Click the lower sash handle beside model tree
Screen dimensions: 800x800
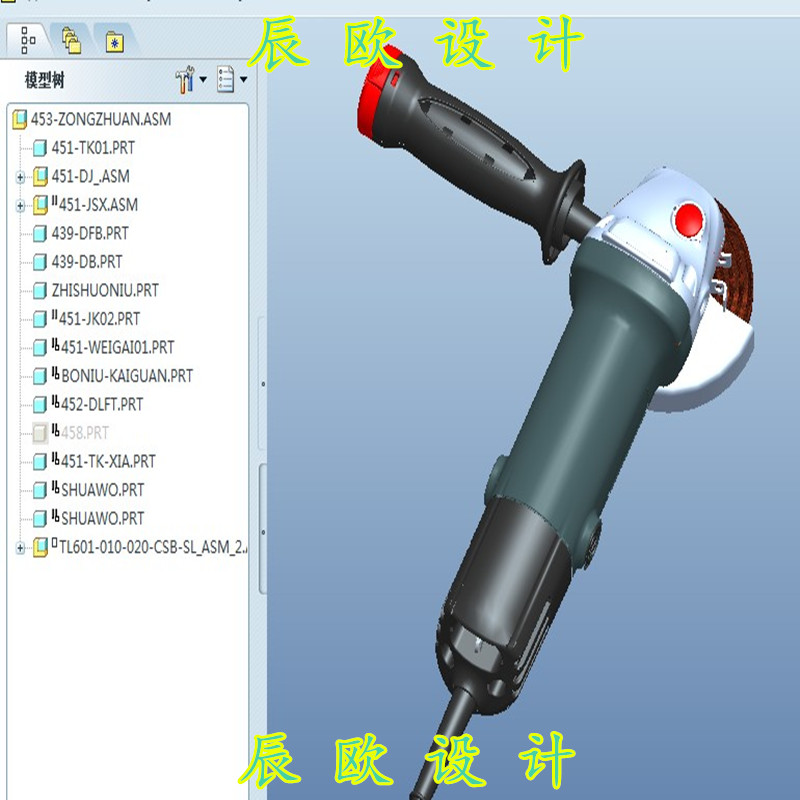pyautogui.click(x=263, y=531)
